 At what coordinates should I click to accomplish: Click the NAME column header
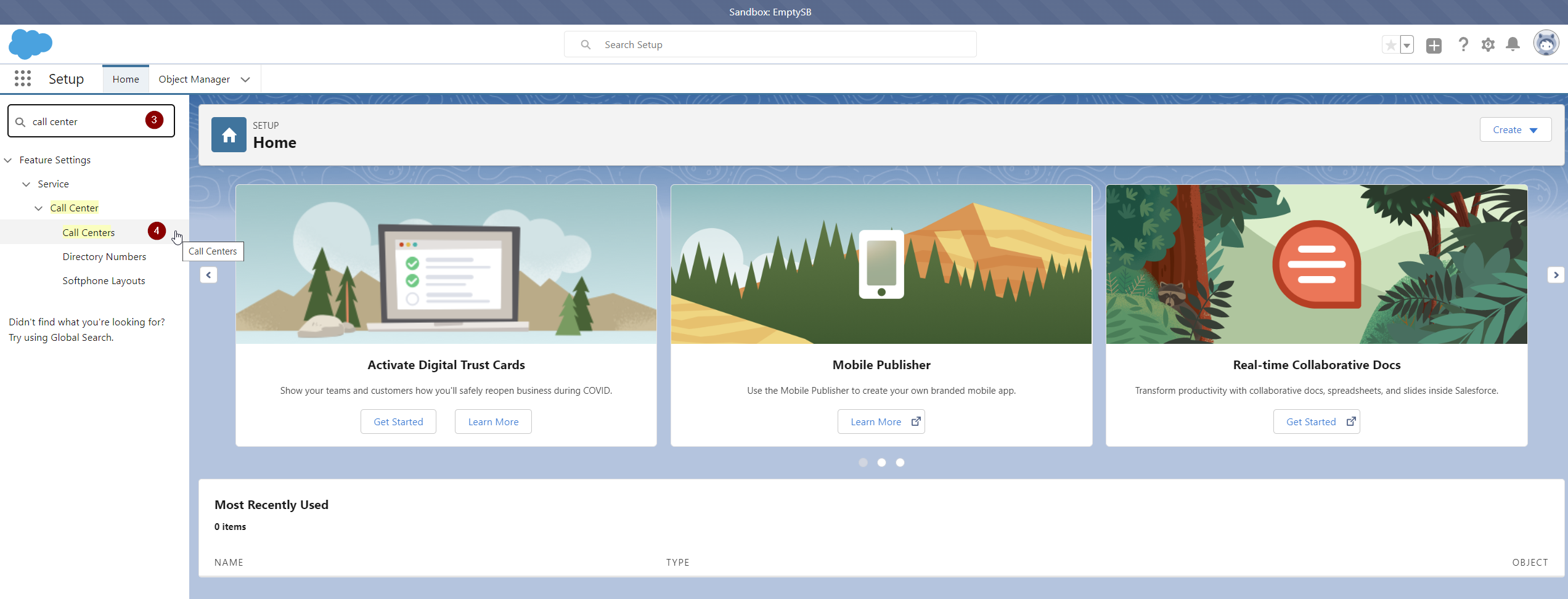click(x=229, y=562)
